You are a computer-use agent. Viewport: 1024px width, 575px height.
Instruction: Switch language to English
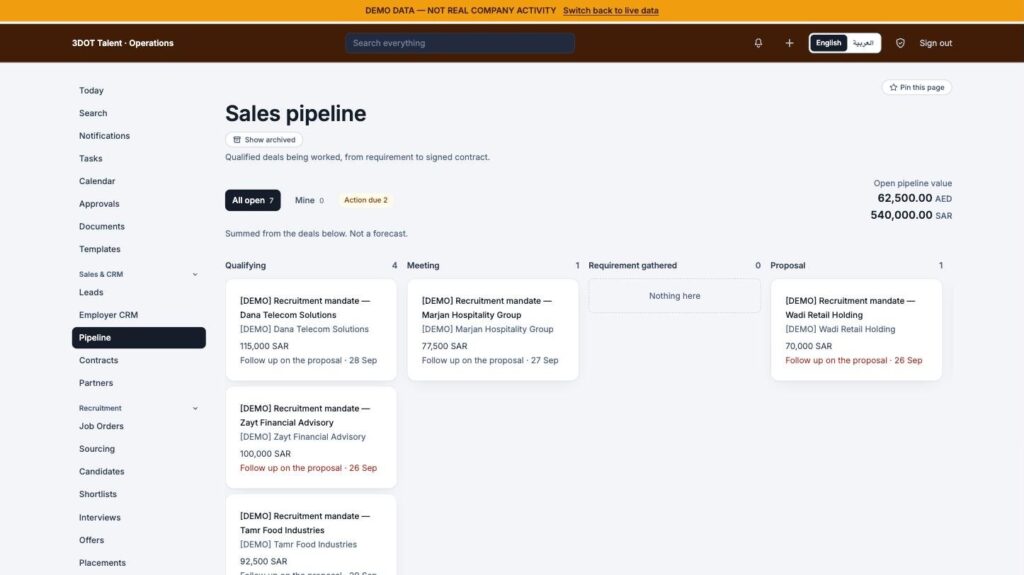[x=828, y=43]
